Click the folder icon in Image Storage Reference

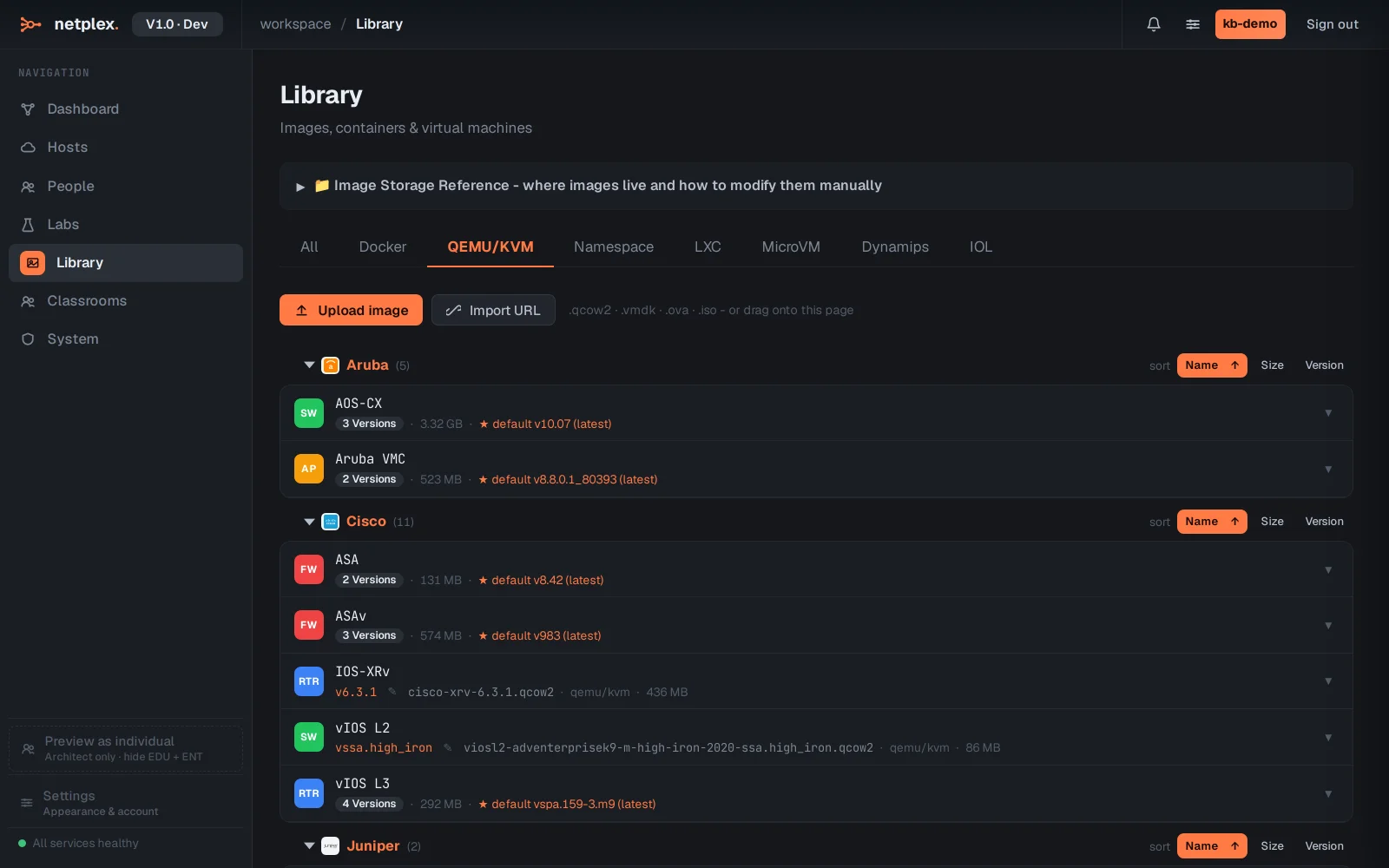(x=321, y=186)
